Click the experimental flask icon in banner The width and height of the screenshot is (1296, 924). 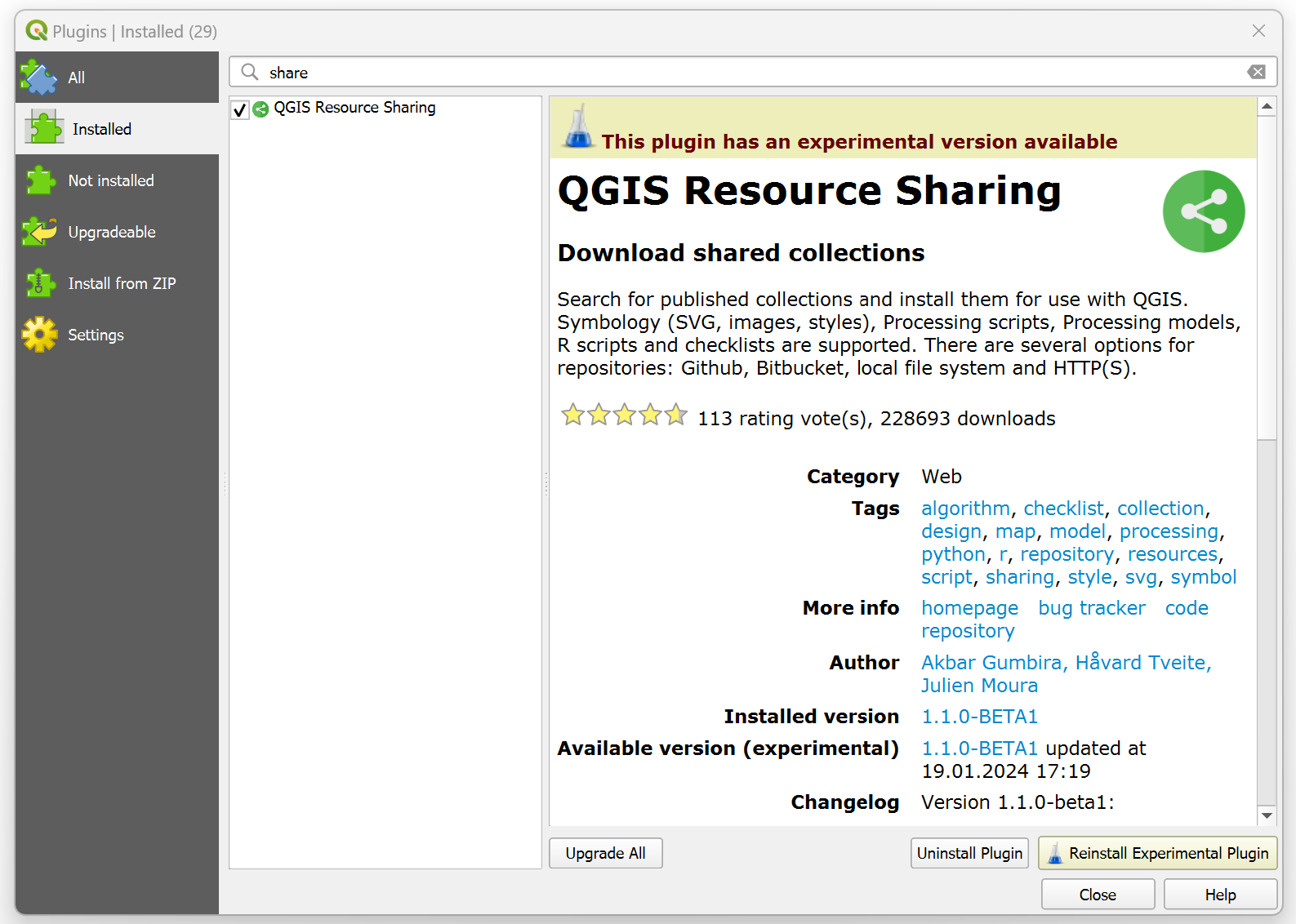579,126
